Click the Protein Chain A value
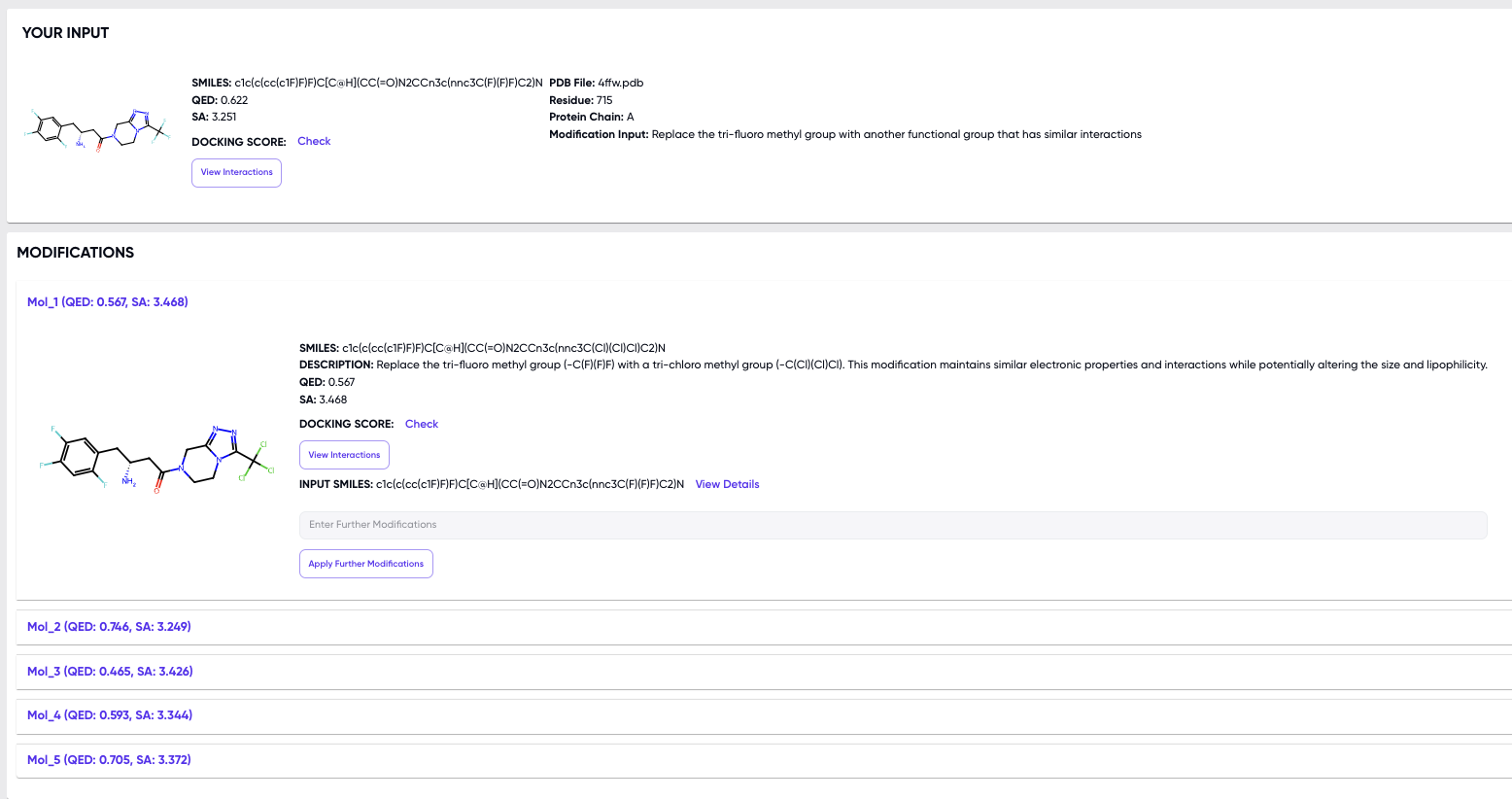 (x=630, y=117)
